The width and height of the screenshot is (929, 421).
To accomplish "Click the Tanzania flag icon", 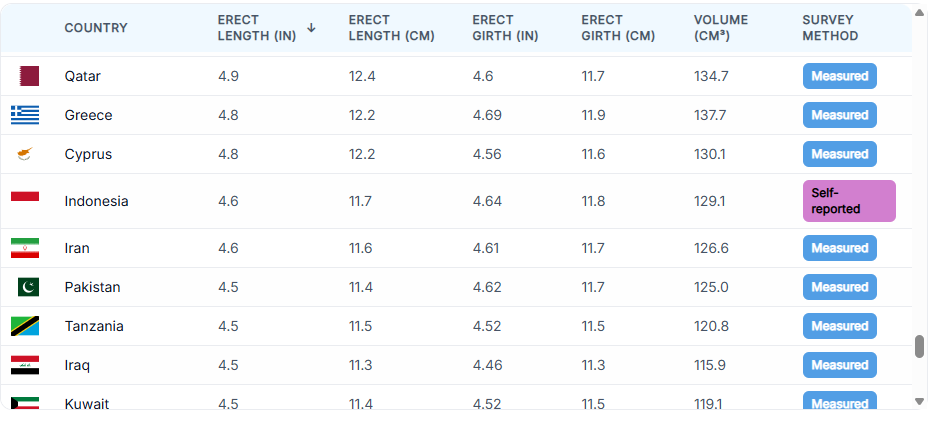I will tap(25, 326).
